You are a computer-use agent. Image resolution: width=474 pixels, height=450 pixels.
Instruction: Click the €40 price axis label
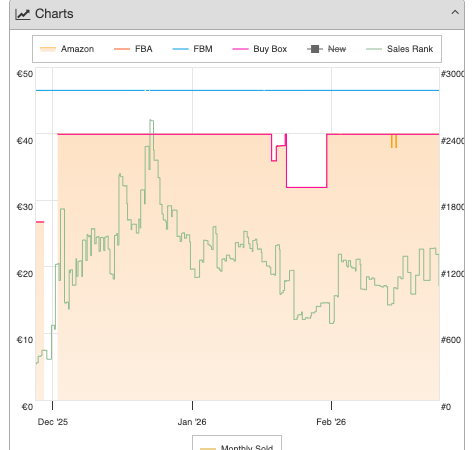[x=25, y=141]
